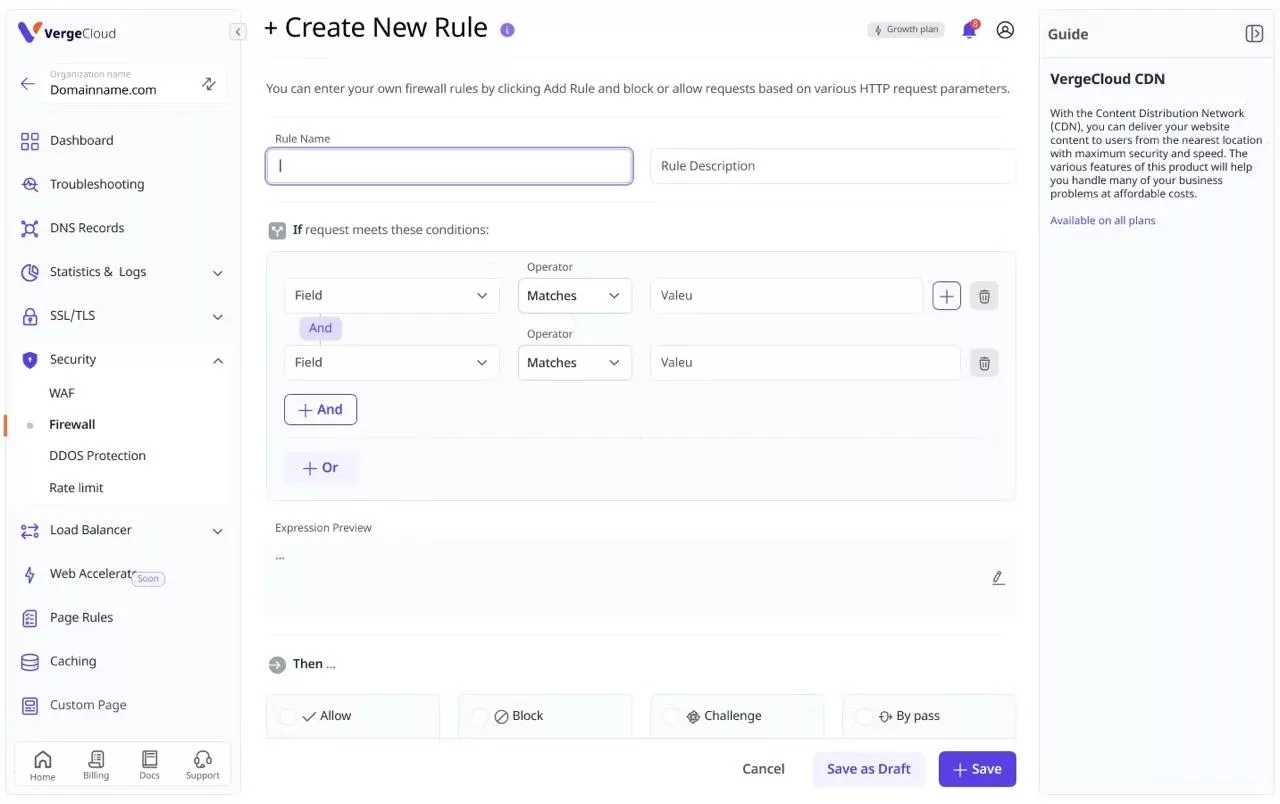Collapse the Guide panel icon
This screenshot has width=1280, height=804.
click(x=1254, y=33)
